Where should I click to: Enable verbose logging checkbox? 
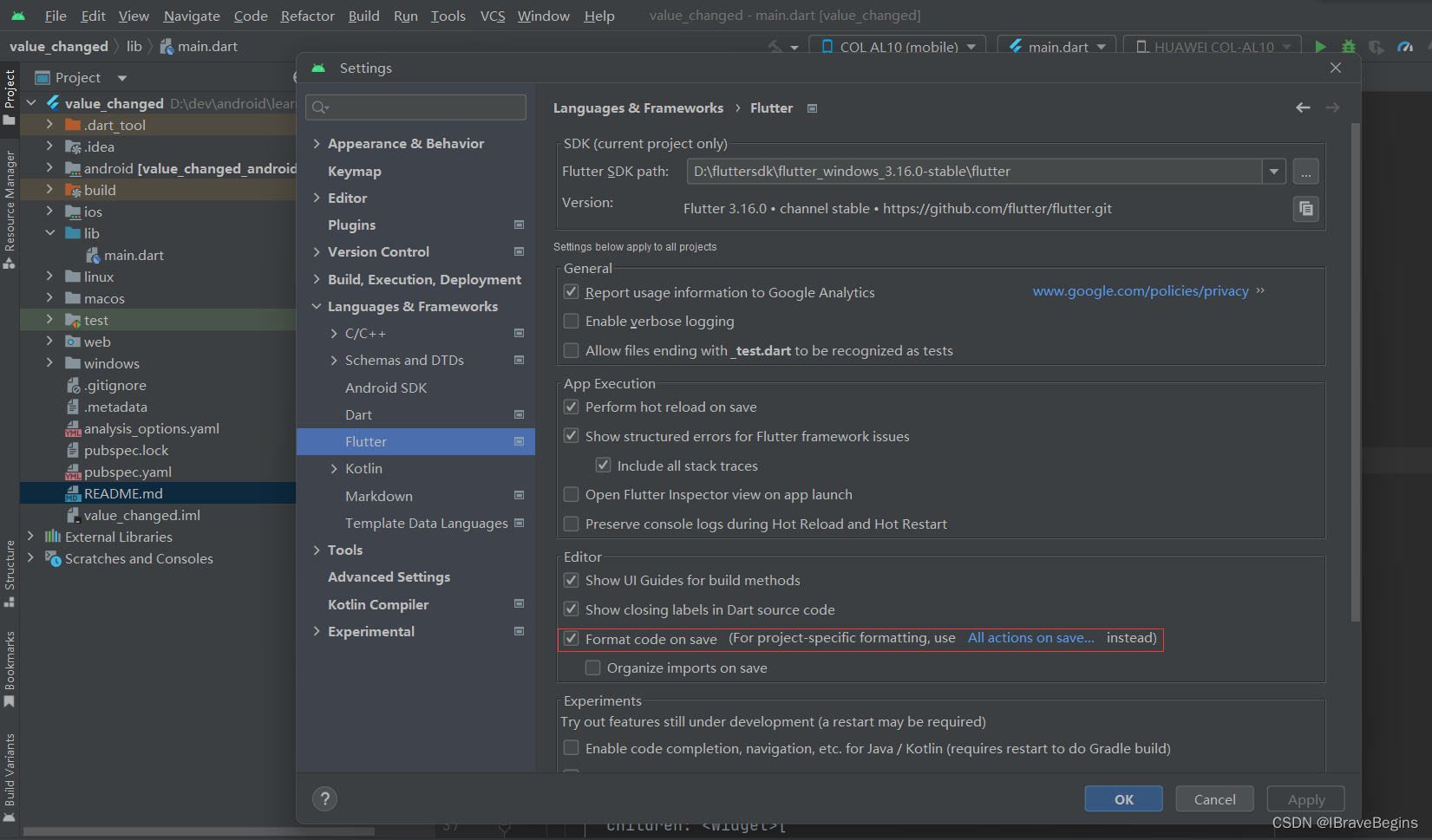[x=571, y=321]
